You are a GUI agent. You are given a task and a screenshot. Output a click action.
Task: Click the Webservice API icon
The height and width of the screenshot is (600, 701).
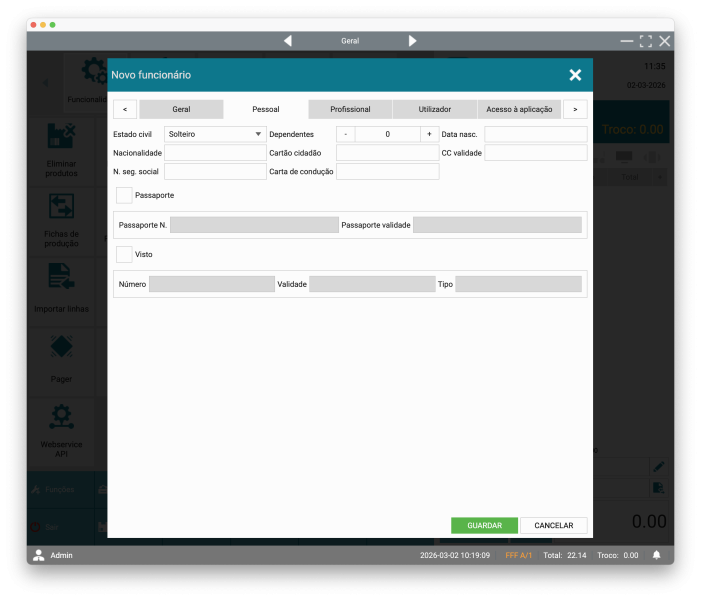click(61, 418)
